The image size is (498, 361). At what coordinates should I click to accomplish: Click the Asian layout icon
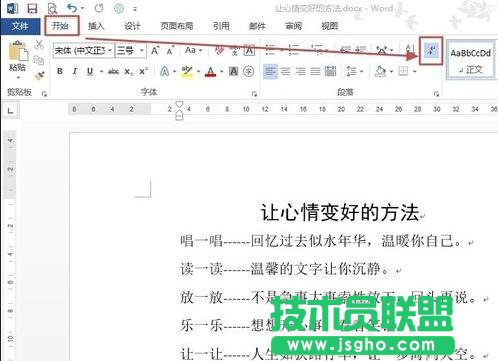381,50
